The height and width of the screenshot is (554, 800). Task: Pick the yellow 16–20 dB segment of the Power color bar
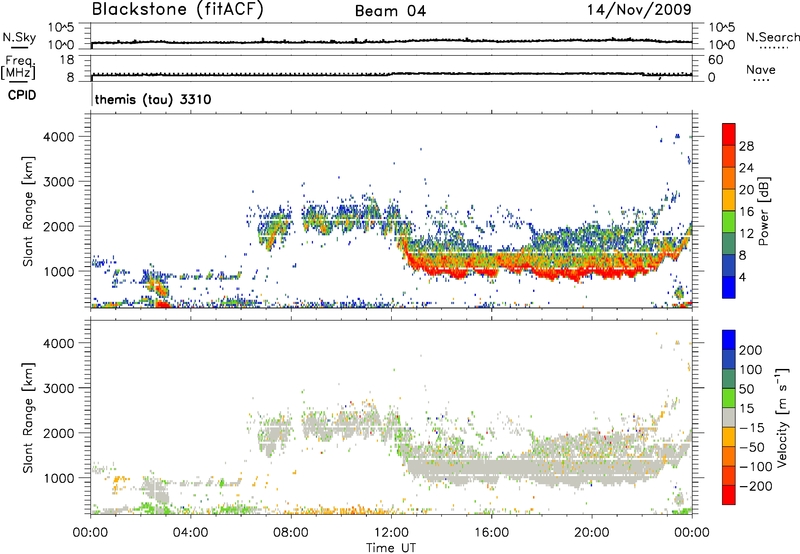[729, 200]
